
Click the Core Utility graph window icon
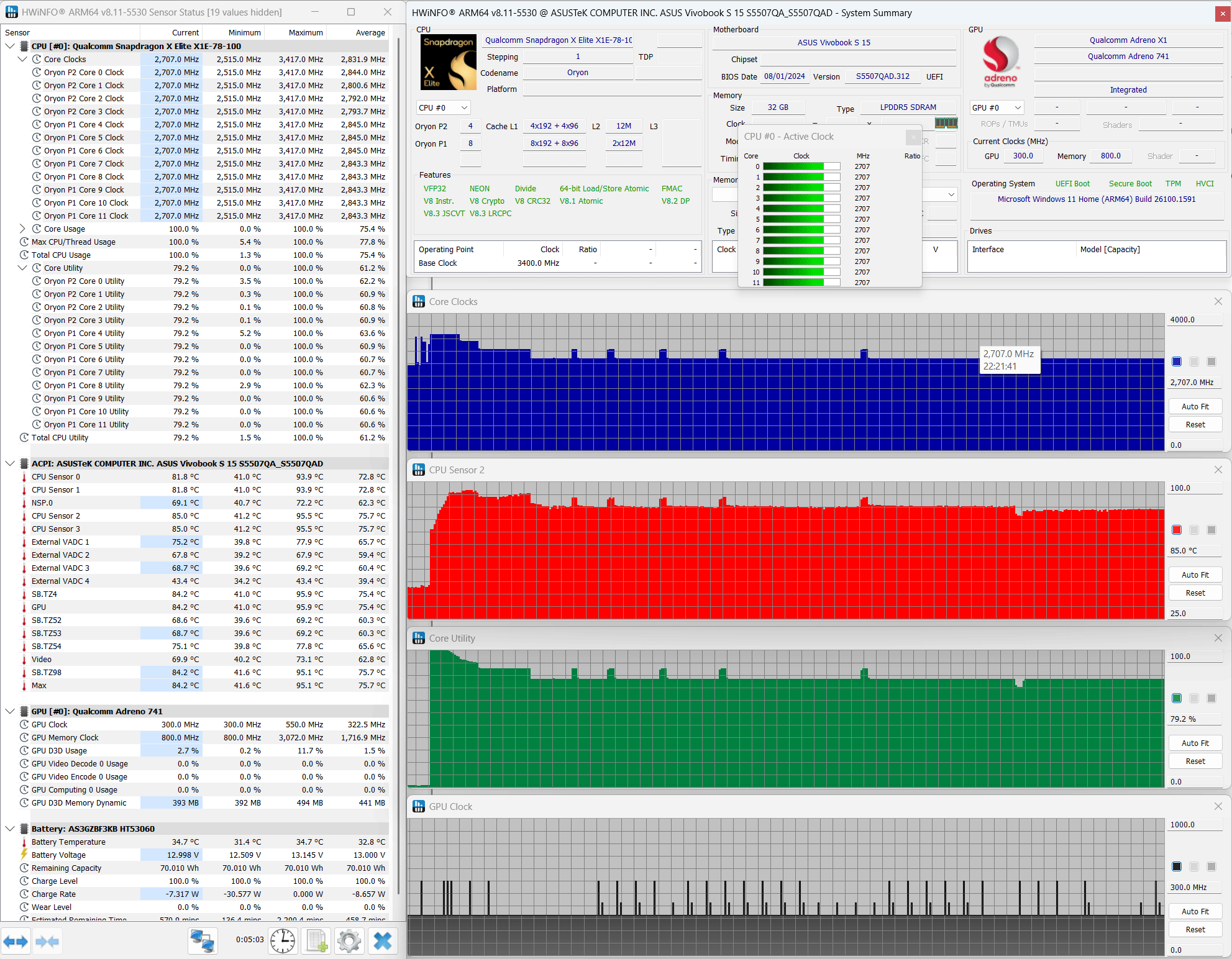click(419, 639)
